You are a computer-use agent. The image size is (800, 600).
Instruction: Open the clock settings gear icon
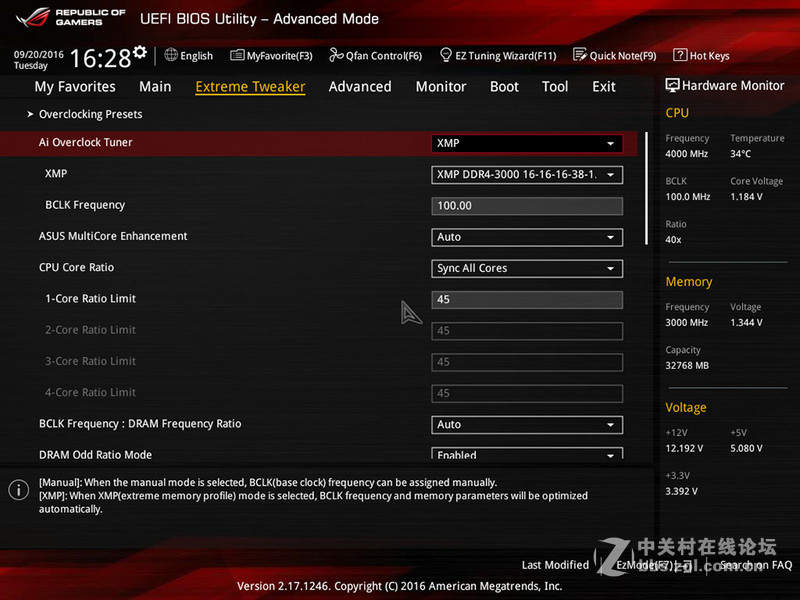click(140, 52)
